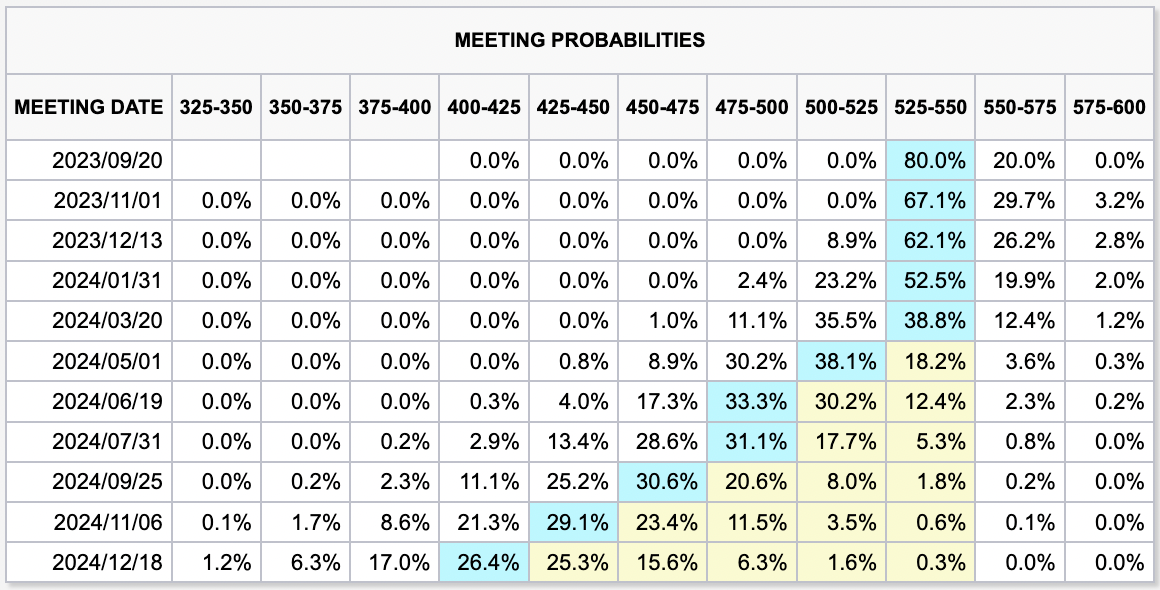This screenshot has width=1160, height=590.
Task: Select the yellow 25.3% cell
Action: click(574, 563)
